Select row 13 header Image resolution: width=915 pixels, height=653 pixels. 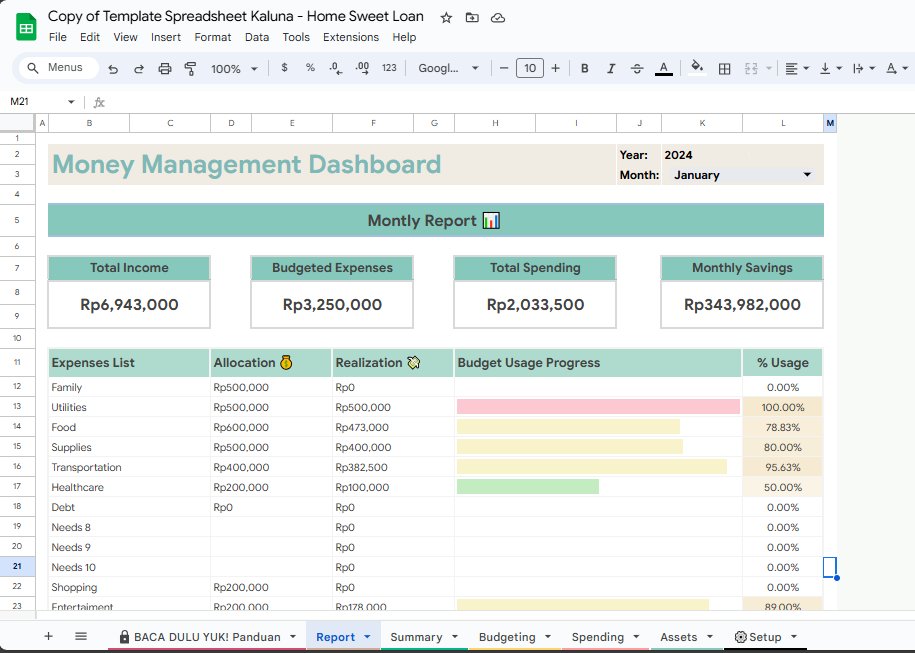coord(17,406)
